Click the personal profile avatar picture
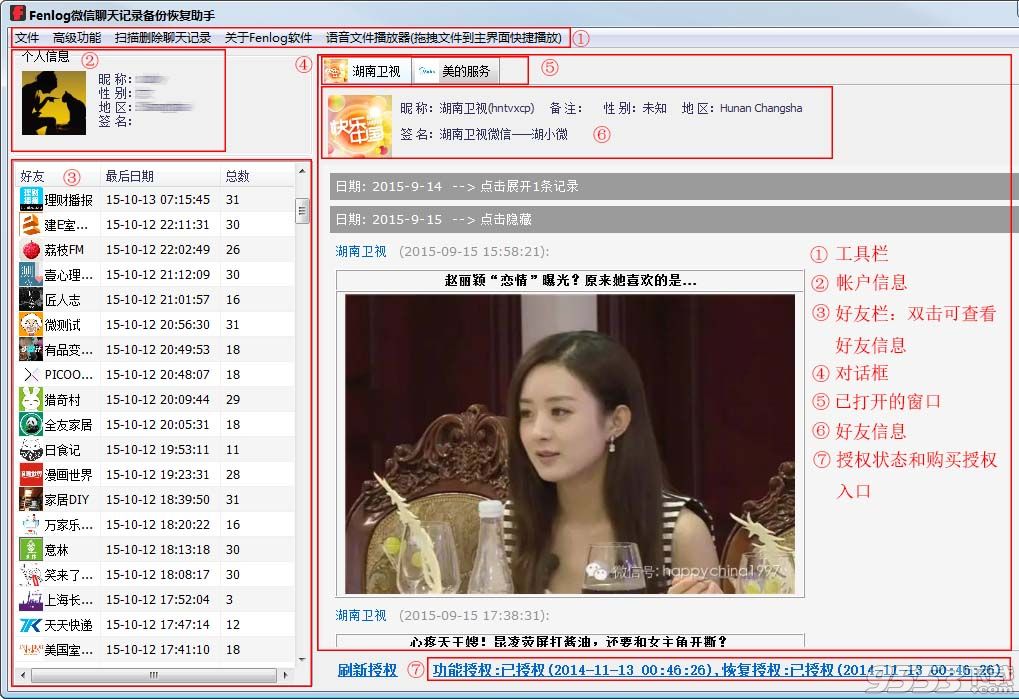Viewport: 1019px width, 699px height. pyautogui.click(x=54, y=103)
